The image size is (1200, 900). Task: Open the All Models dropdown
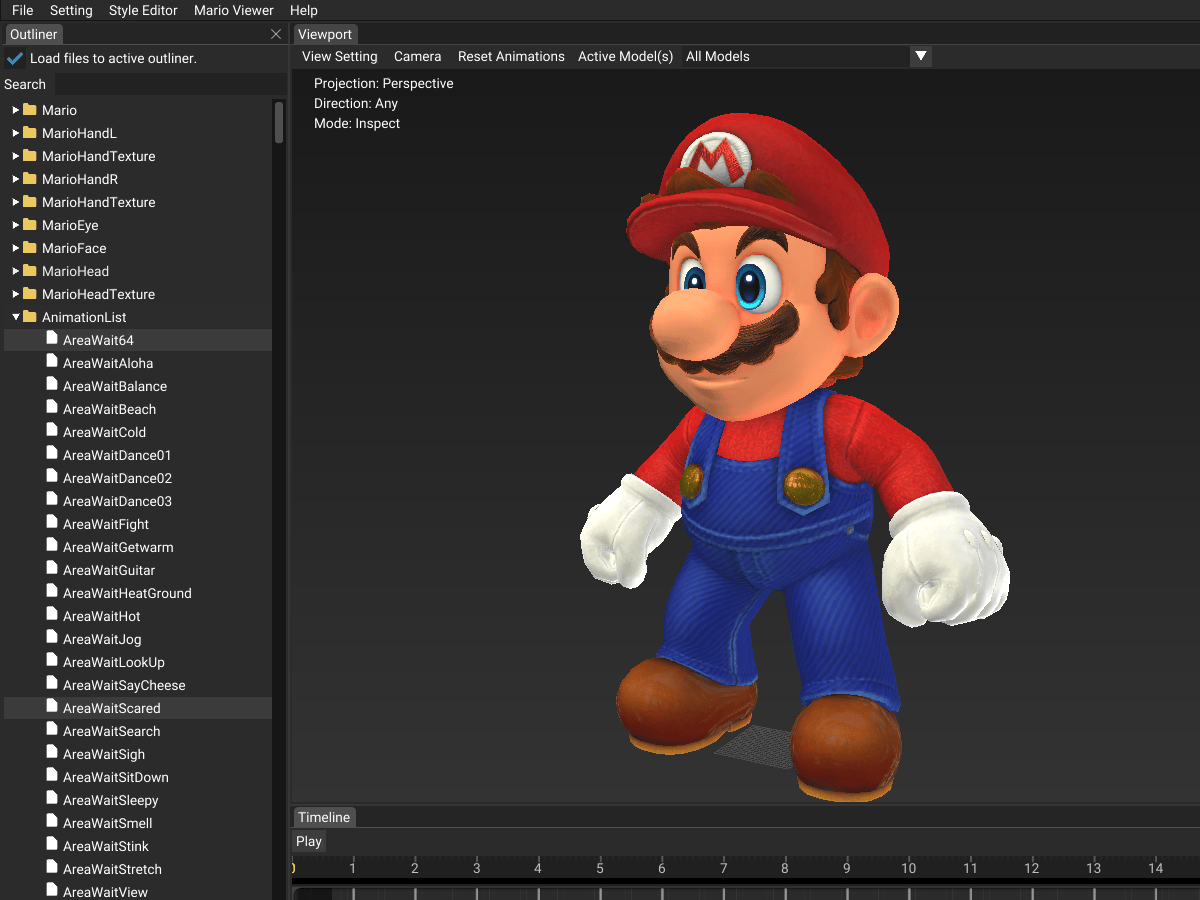919,56
